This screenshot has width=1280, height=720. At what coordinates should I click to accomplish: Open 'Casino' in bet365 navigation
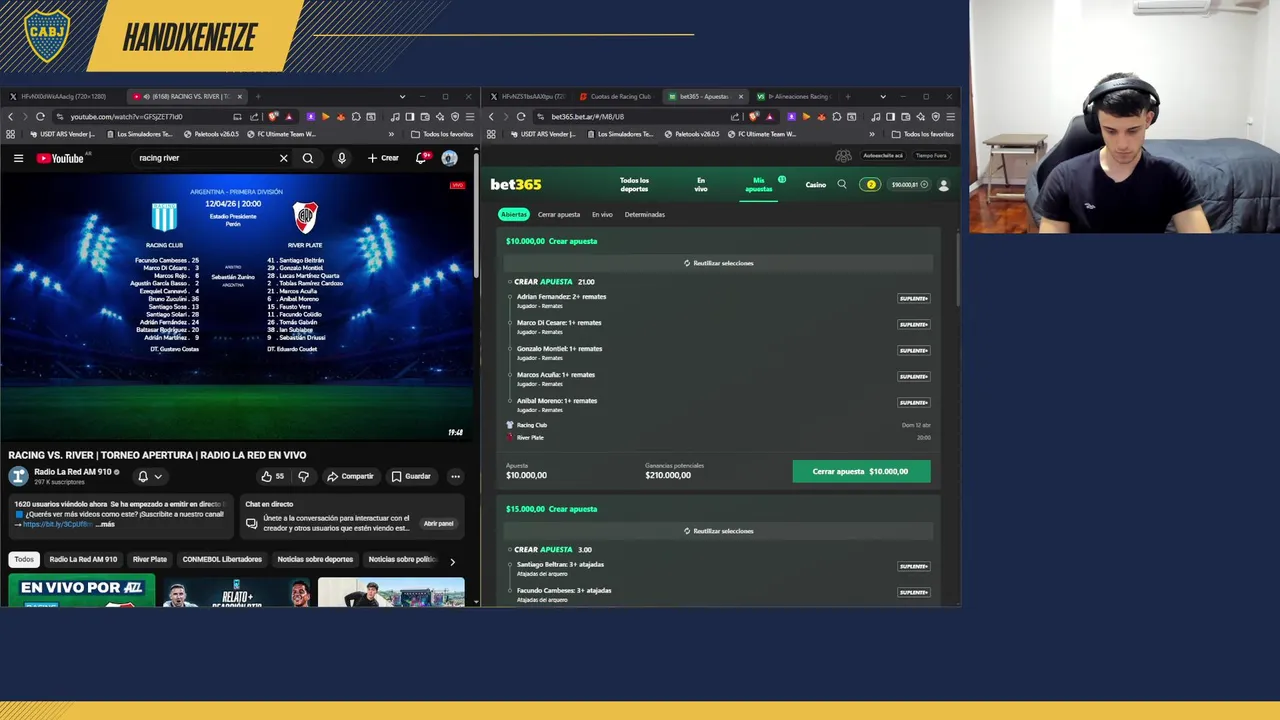(x=816, y=185)
